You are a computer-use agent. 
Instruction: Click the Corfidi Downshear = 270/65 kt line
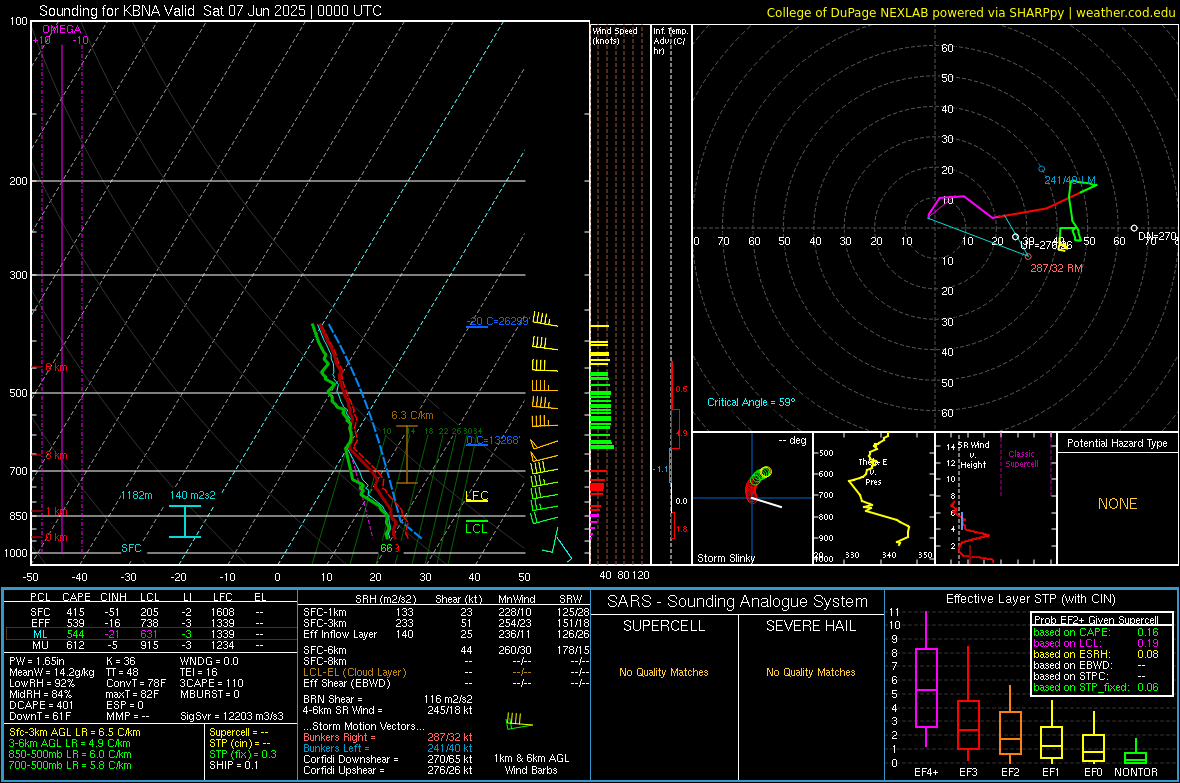click(388, 759)
